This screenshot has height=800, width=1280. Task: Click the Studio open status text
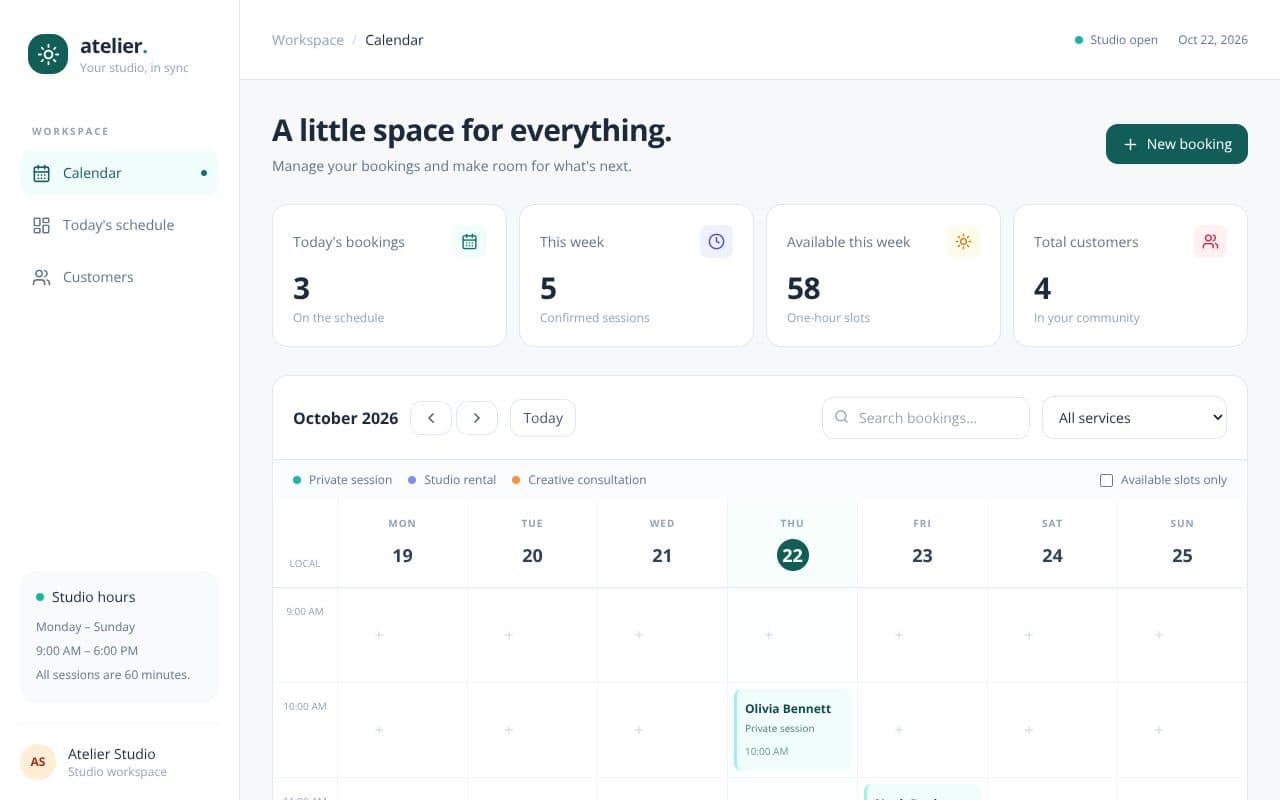coord(1124,40)
